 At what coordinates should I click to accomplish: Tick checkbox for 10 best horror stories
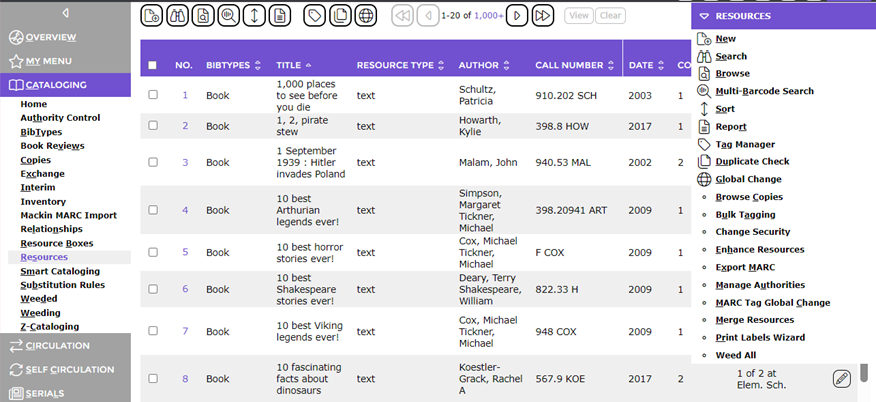pos(153,252)
